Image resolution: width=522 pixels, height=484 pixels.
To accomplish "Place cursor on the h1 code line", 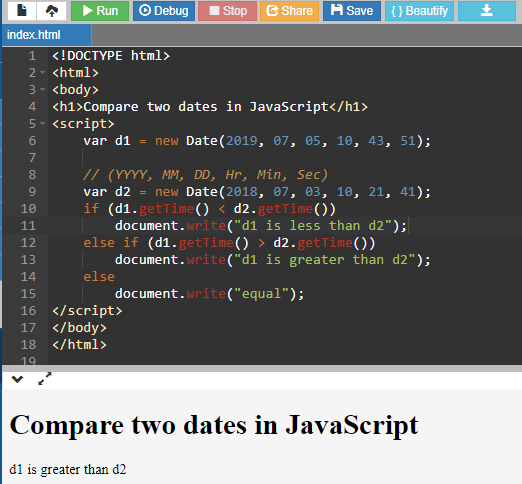I will click(x=210, y=107).
